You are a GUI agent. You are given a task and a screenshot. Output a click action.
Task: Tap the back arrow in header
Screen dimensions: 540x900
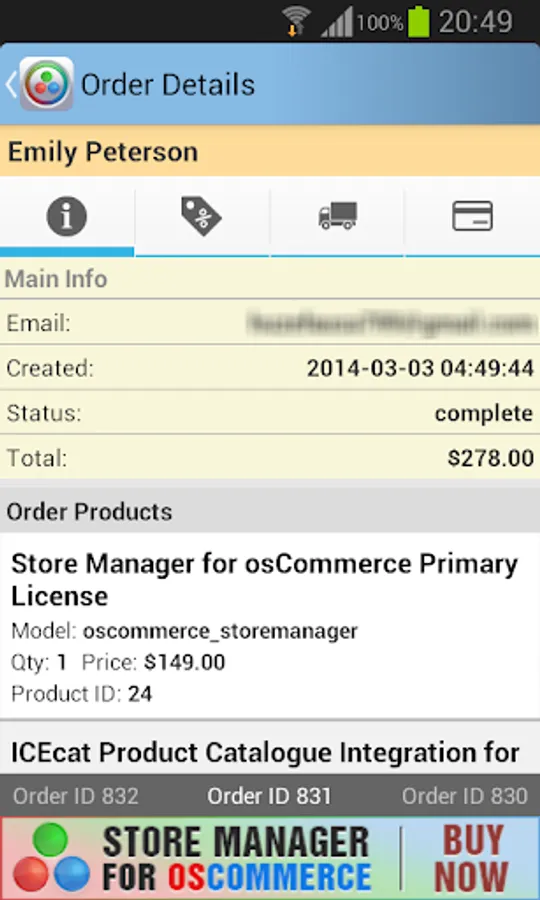(x=11, y=85)
